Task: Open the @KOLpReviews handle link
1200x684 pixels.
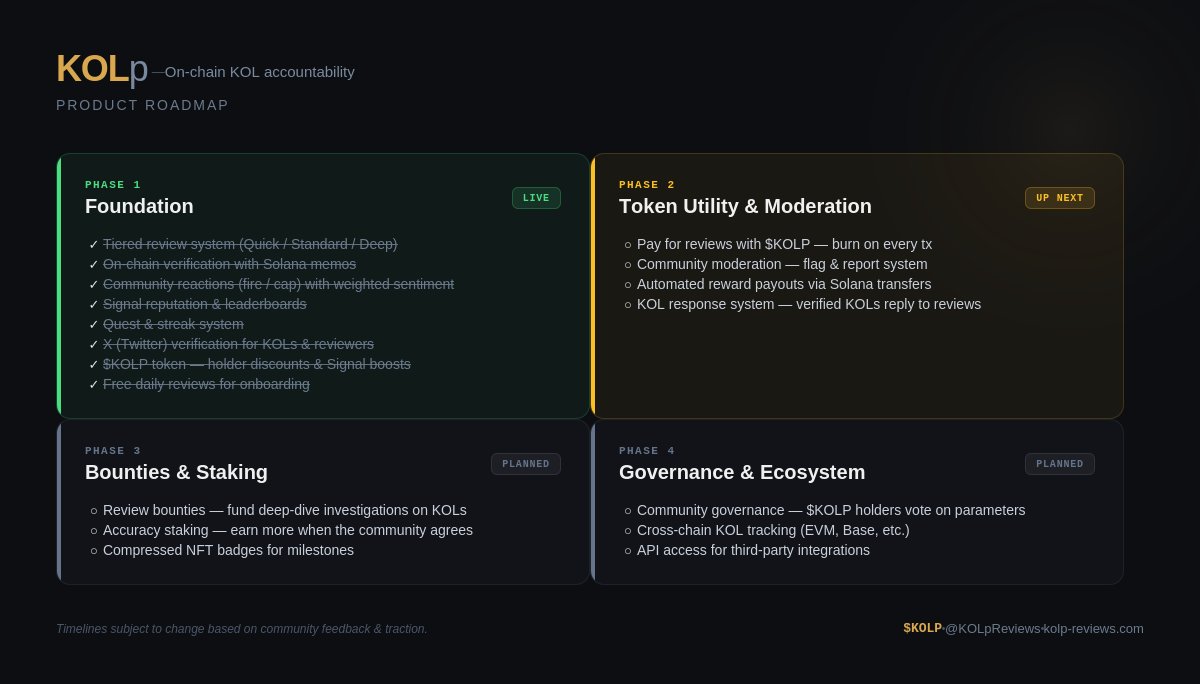Action: point(992,628)
